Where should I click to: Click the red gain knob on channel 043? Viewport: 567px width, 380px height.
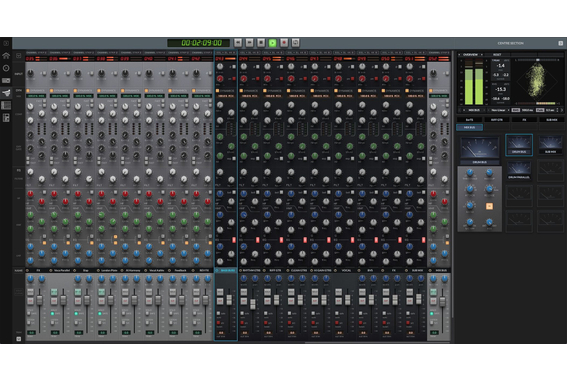coord(220,78)
